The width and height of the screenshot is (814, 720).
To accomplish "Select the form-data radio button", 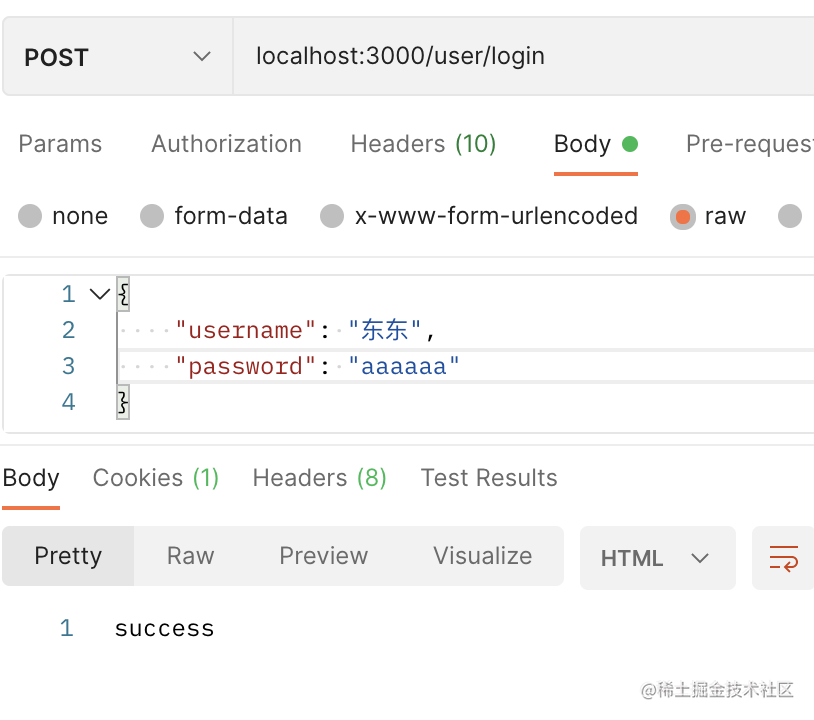I will click(x=152, y=216).
